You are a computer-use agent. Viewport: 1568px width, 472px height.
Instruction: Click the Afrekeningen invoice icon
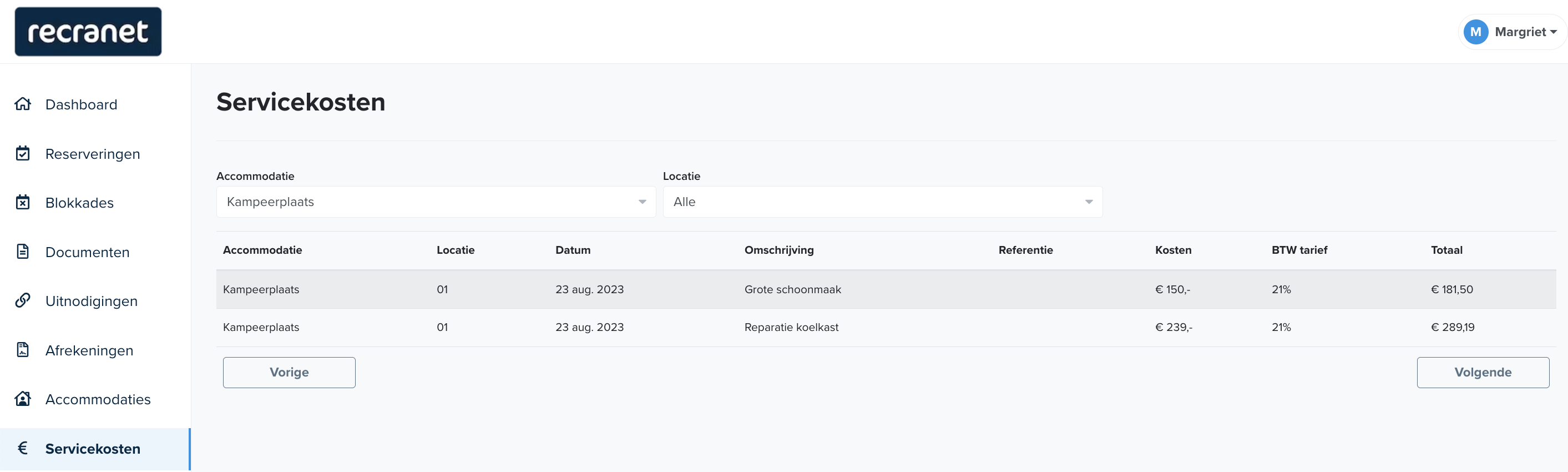[23, 350]
